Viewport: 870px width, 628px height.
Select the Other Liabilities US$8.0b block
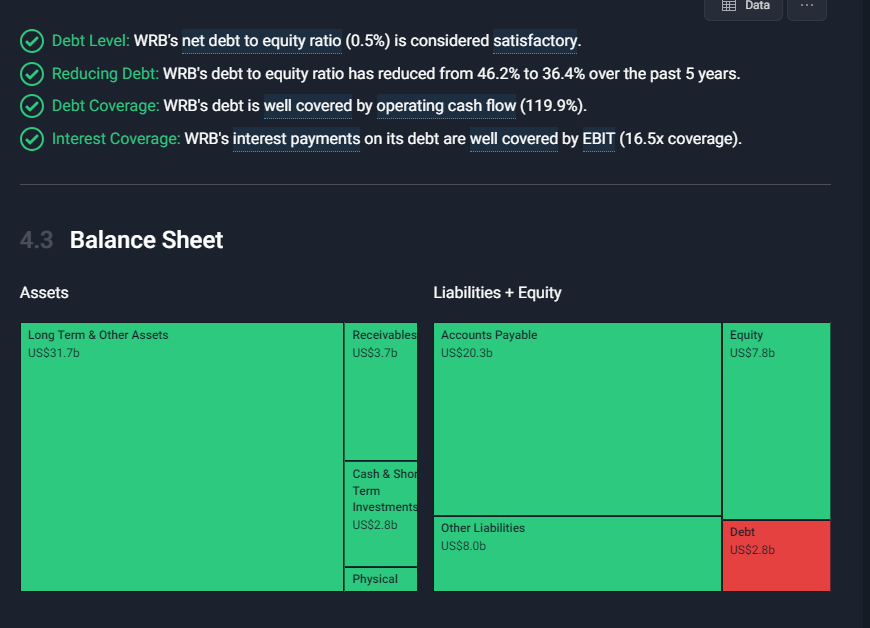coord(577,553)
